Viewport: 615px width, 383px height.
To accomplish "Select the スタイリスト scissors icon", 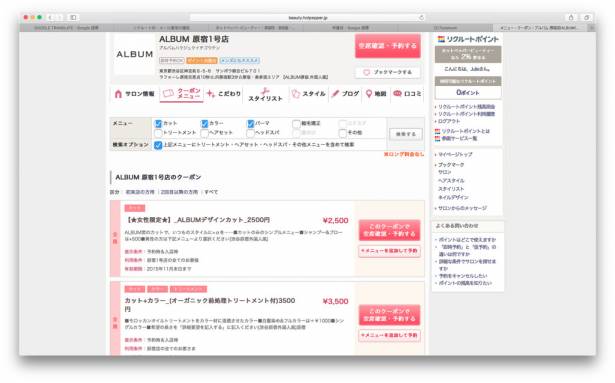I will click(265, 91).
